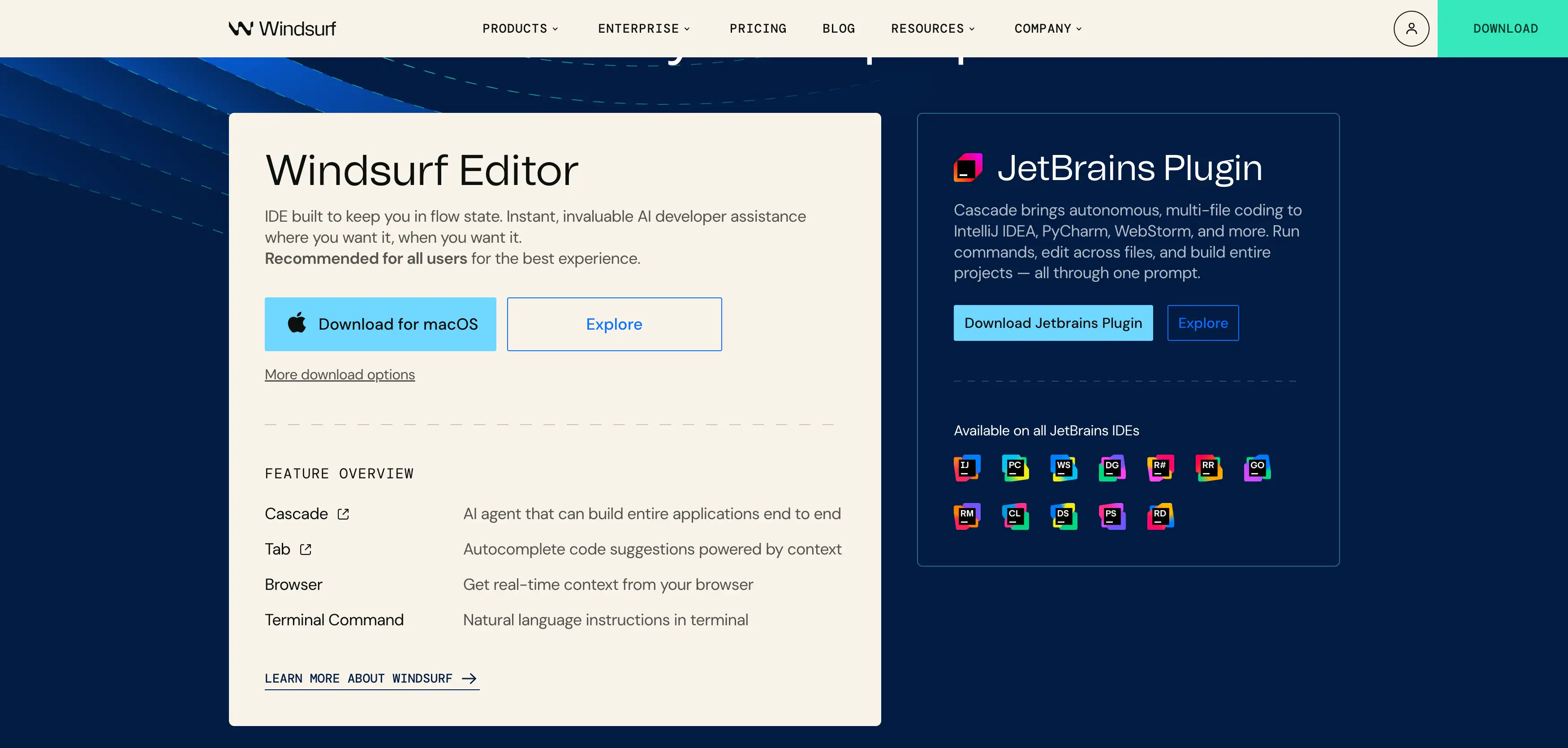Viewport: 1568px width, 748px height.
Task: Expand the Company dropdown menu
Action: pyautogui.click(x=1048, y=29)
